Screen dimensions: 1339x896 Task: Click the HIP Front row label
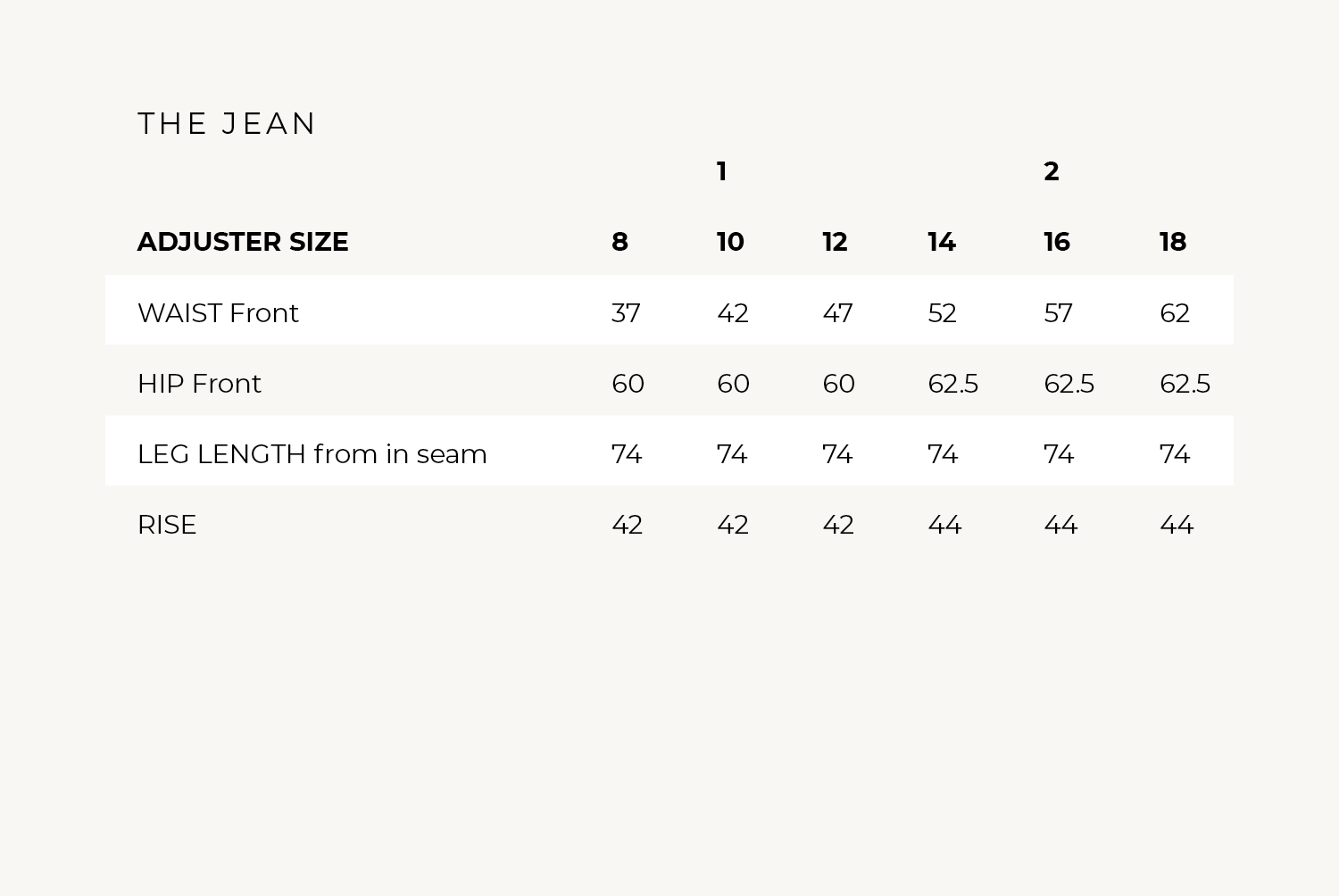(199, 384)
